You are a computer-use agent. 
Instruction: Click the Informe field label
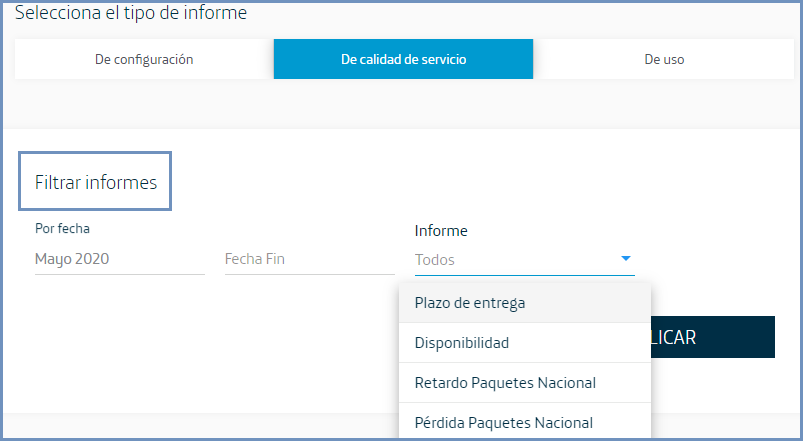[x=441, y=231]
